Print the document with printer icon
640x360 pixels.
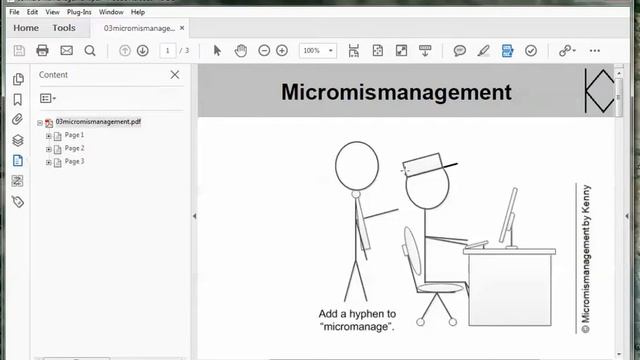click(42, 51)
